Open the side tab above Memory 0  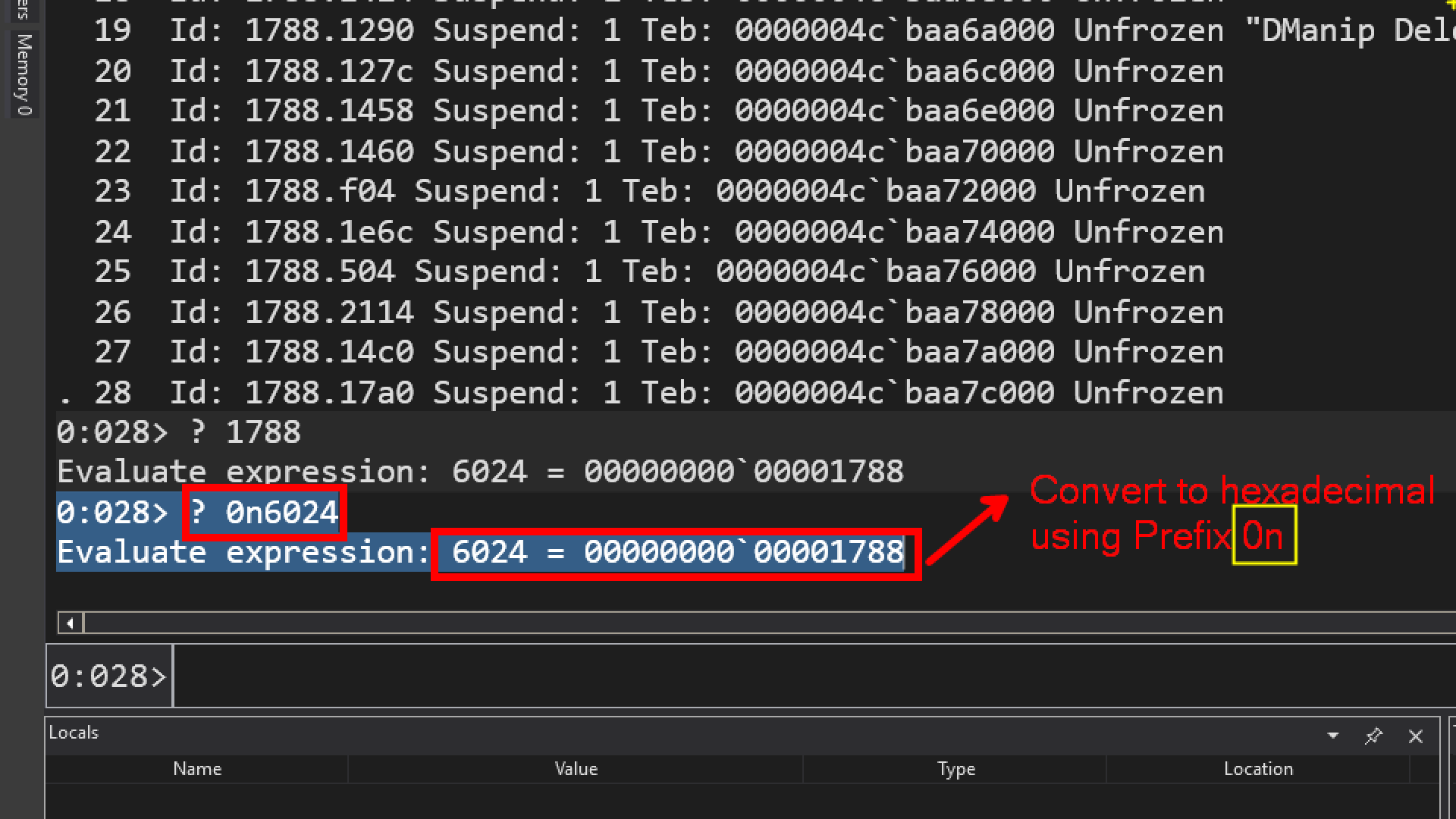coord(24,9)
